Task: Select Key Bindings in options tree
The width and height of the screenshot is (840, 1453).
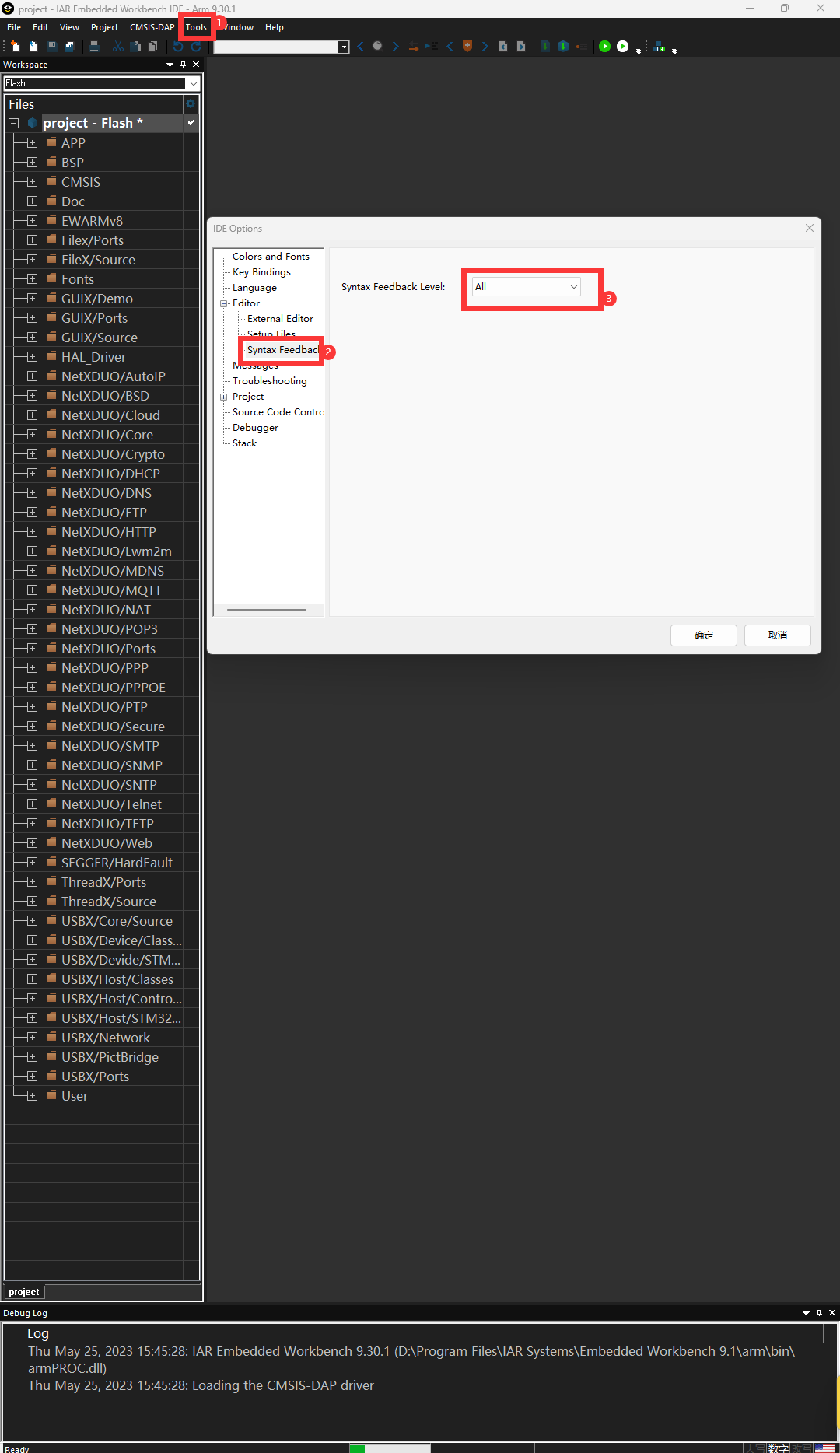Action: [261, 272]
